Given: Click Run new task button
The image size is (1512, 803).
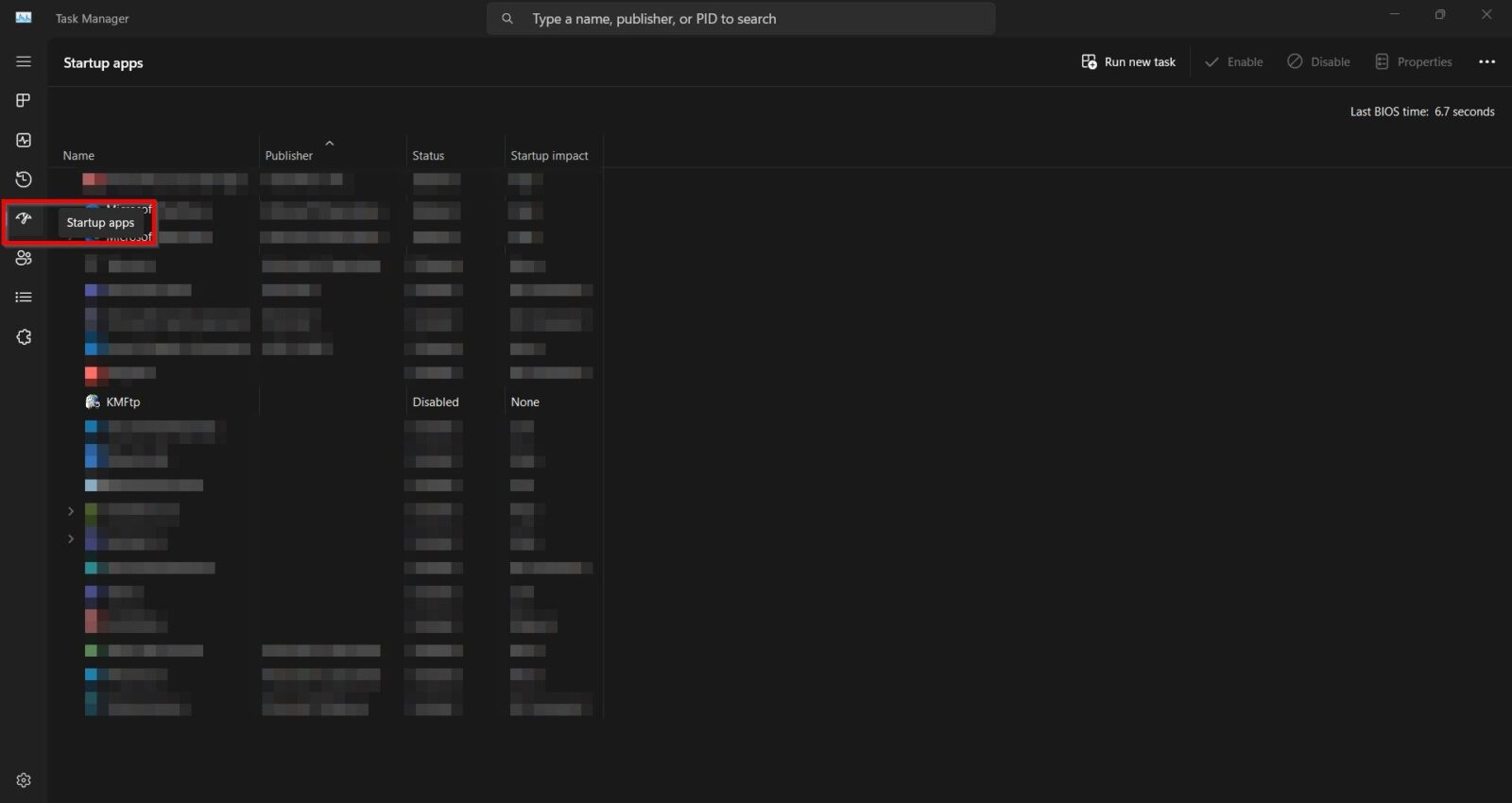Looking at the screenshot, I should (x=1128, y=62).
